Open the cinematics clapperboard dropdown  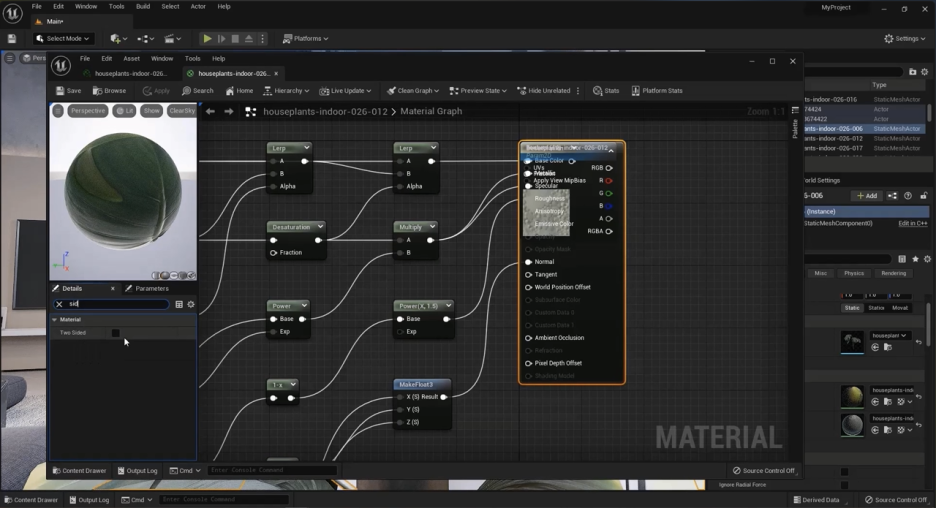(172, 39)
